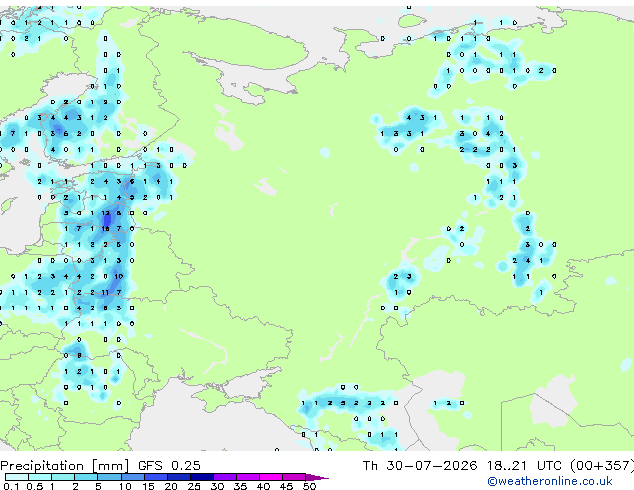The image size is (634, 490).
Task: Click the "Precipitation [mm]" title text
Action: tap(64, 466)
